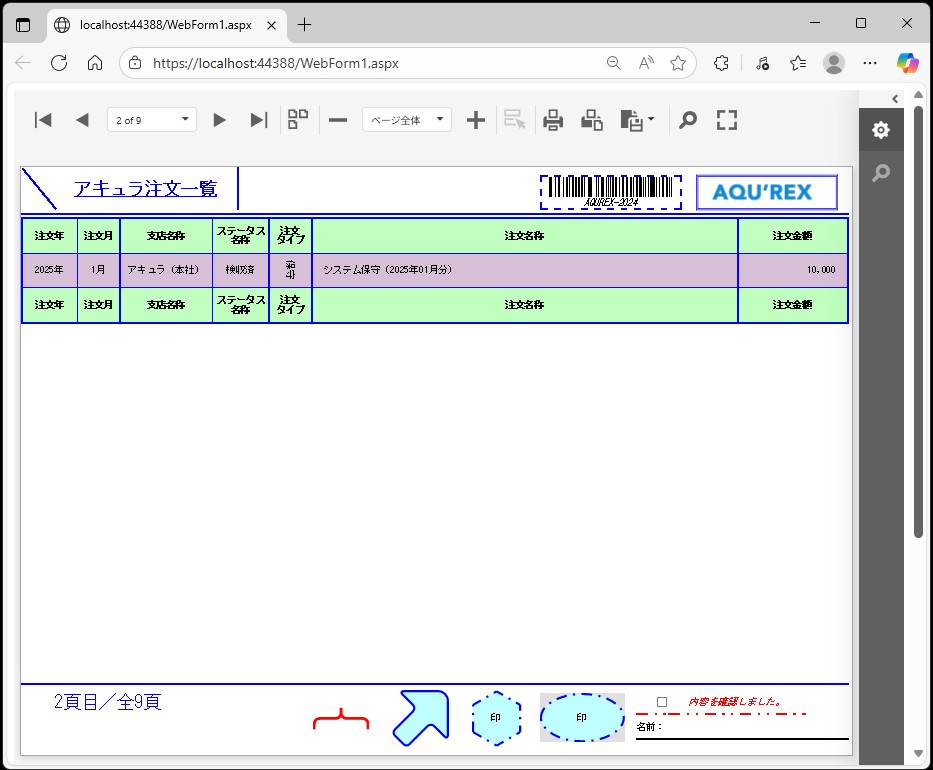
Task: Select the localhost WebForm1.aspx browser tab
Action: (165, 24)
